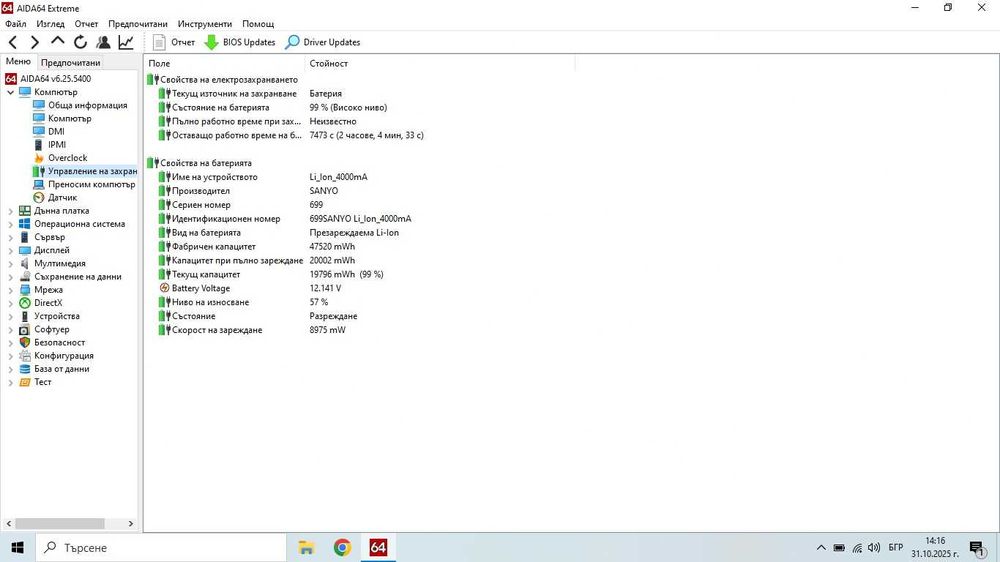Open the graph chart toolbar icon
This screenshot has width=1000, height=562.
coord(126,42)
